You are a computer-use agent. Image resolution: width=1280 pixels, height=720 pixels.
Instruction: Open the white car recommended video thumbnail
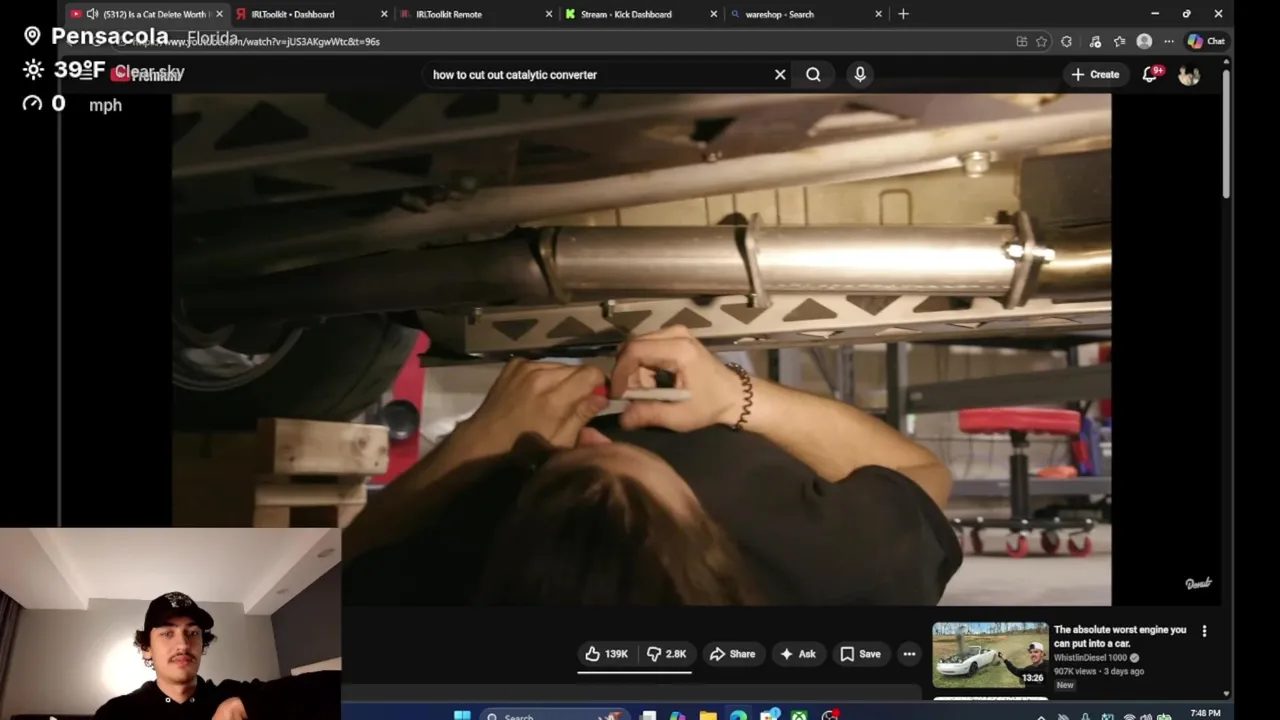[990, 655]
